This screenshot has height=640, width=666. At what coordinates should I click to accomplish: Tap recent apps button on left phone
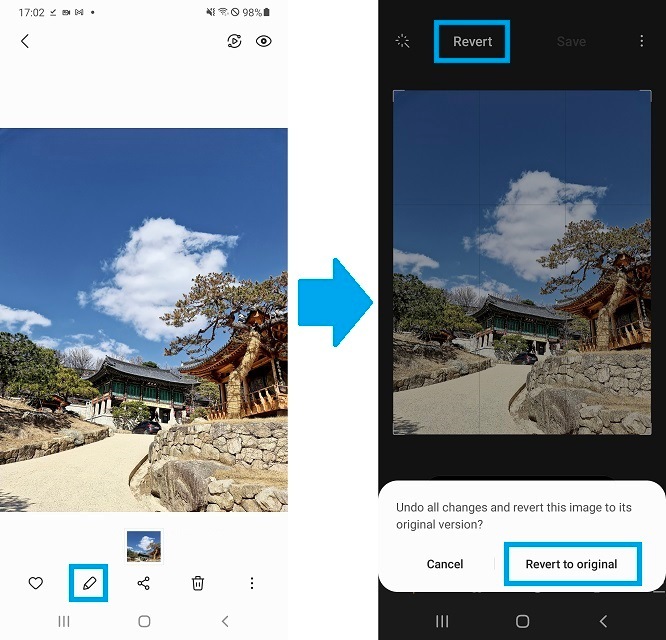[x=64, y=622]
